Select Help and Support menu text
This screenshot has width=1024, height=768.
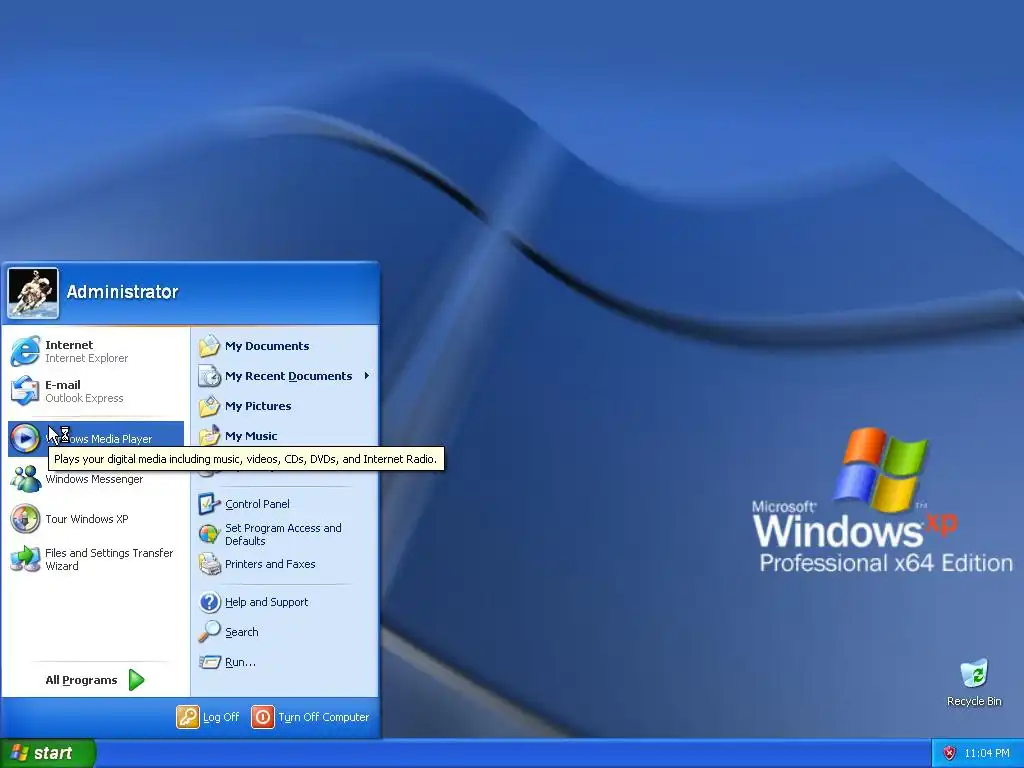tap(266, 601)
